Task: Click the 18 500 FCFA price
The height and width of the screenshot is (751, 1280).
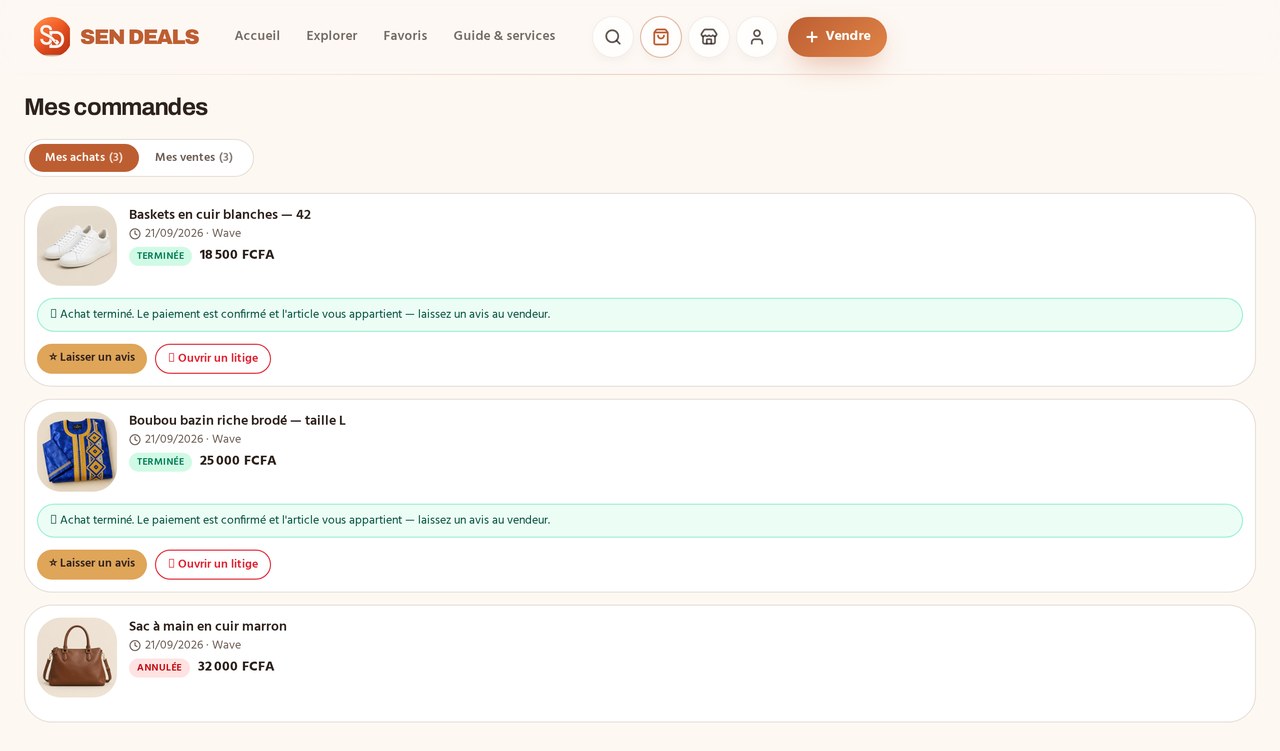Action: 237,255
